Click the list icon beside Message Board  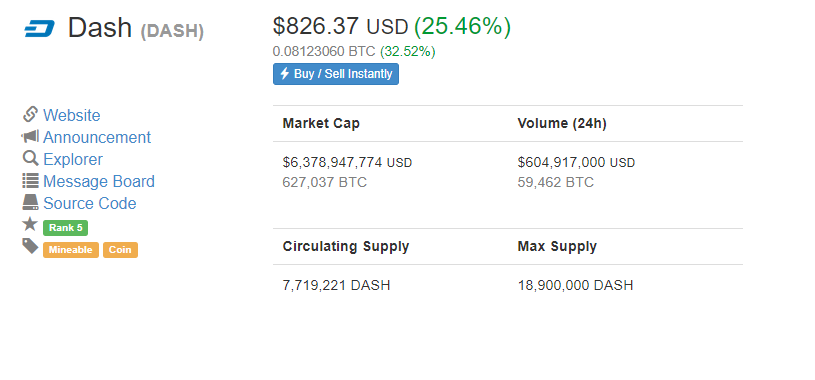point(30,180)
